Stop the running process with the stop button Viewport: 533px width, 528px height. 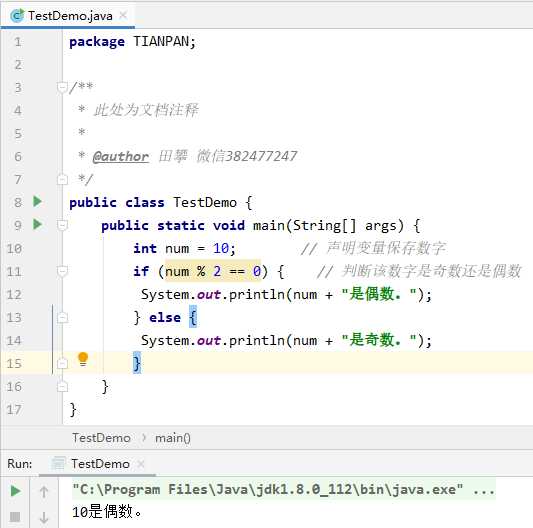click(x=15, y=517)
